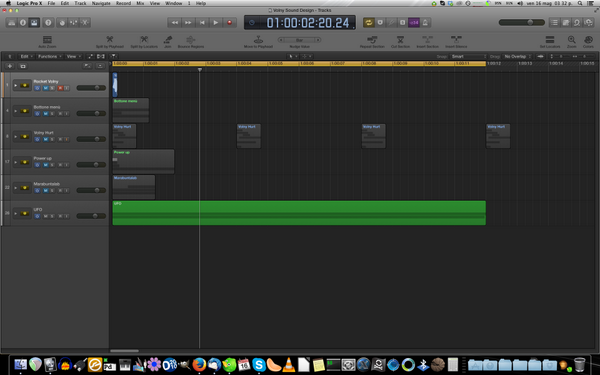Open the tracks area View dropdown
Viewport: 600px width, 375px height.
pos(73,56)
